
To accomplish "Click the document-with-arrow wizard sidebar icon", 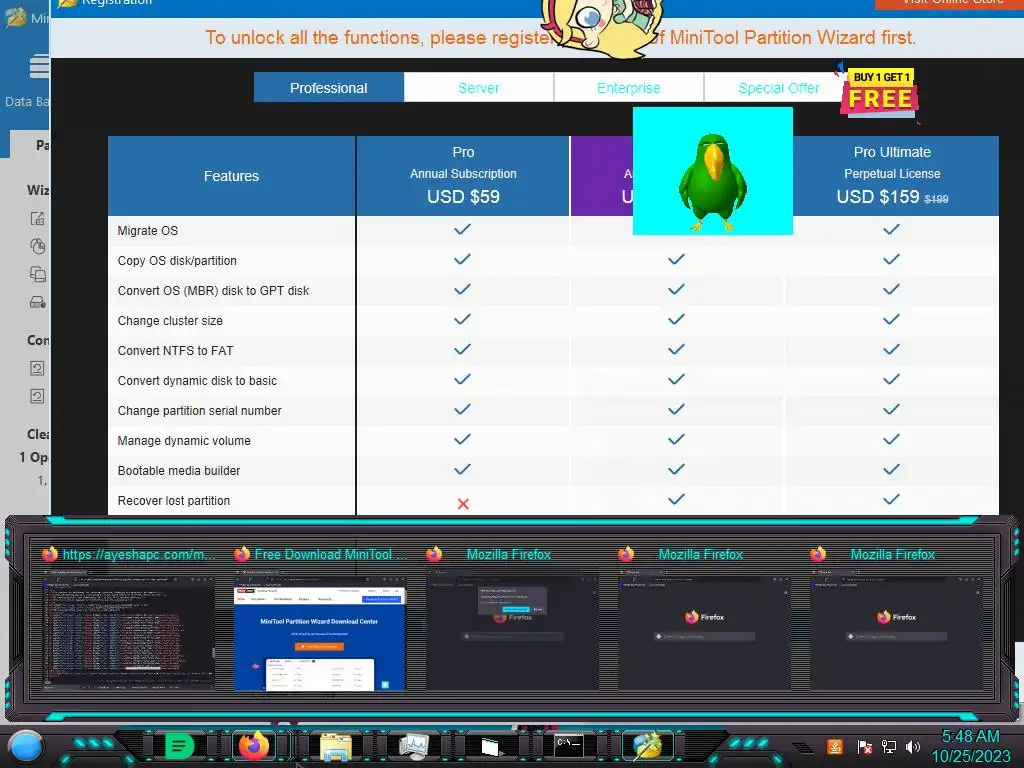I will (x=38, y=219).
